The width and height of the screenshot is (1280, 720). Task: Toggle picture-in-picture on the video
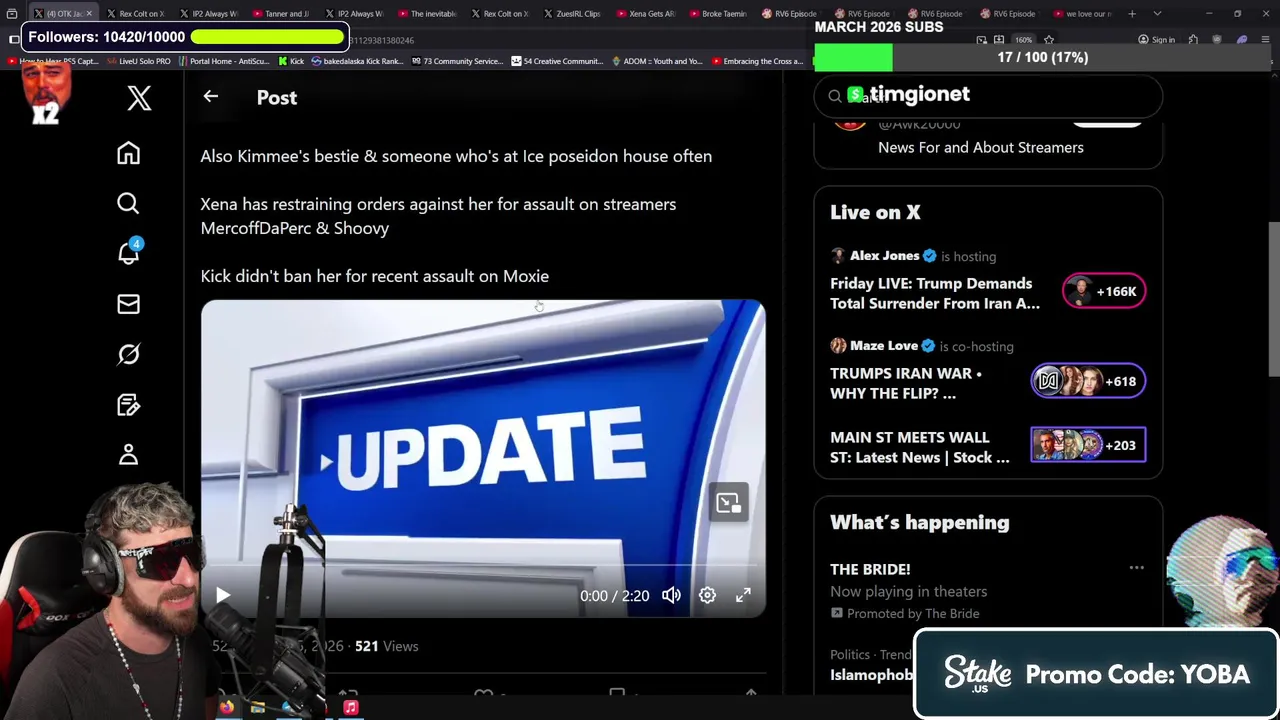[728, 502]
